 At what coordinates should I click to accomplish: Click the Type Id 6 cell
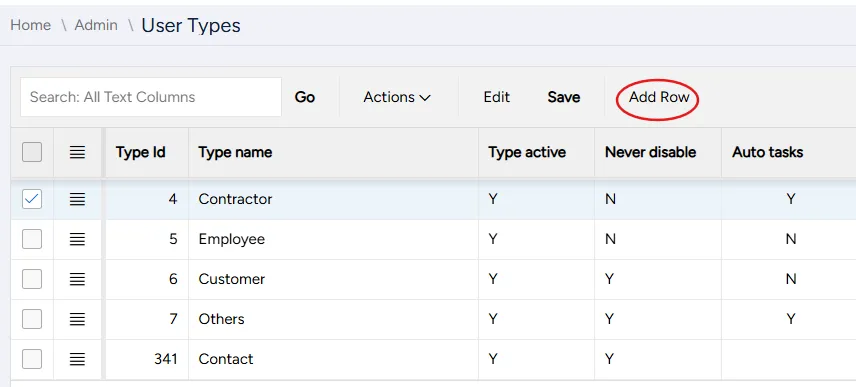(x=147, y=279)
